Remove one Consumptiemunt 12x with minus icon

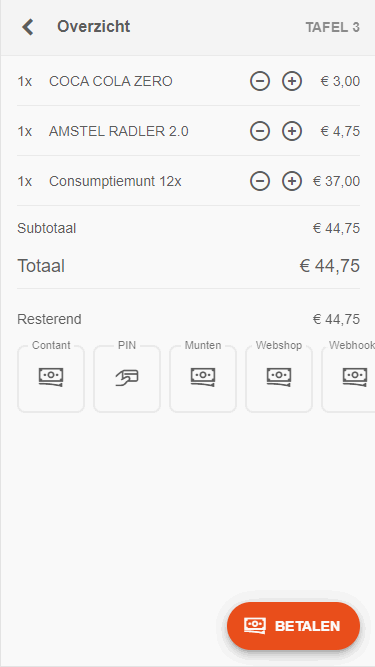click(x=260, y=182)
